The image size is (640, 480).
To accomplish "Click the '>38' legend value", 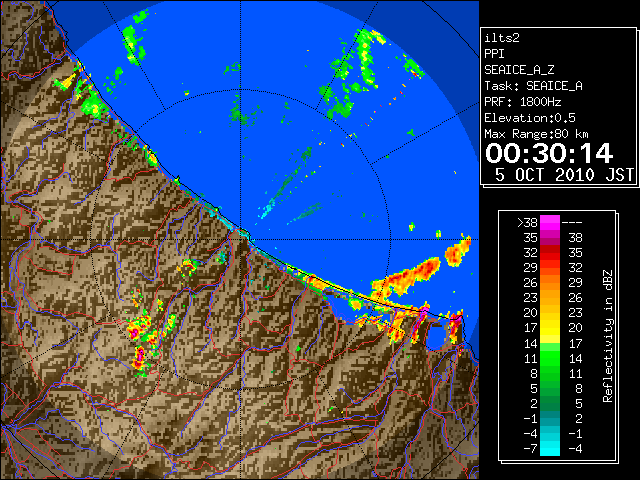I will (527, 223).
